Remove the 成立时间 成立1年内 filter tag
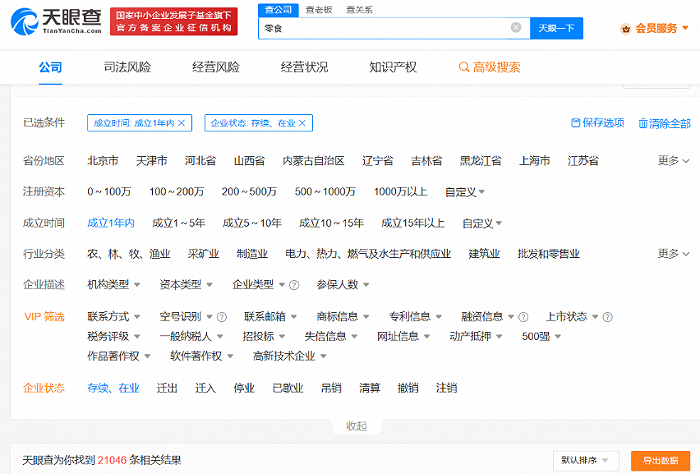This screenshot has width=700, height=474. (x=181, y=123)
